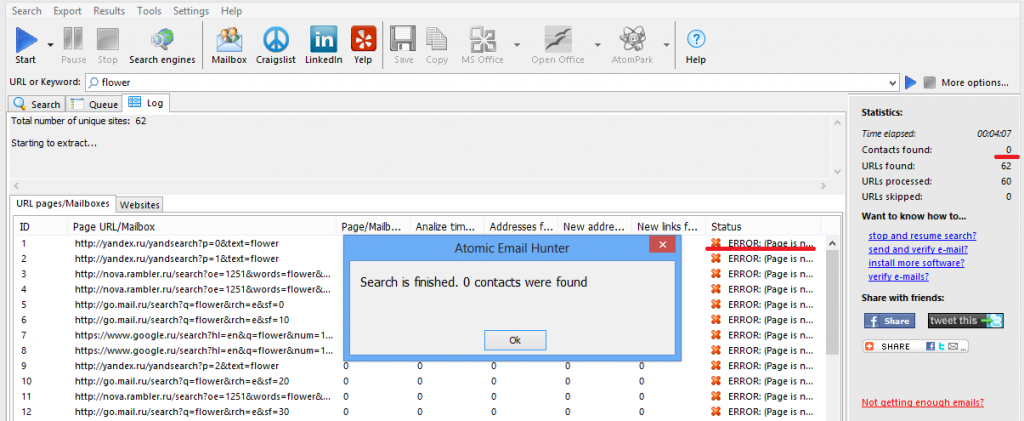
Task: Click the New links column header
Action: (669, 226)
